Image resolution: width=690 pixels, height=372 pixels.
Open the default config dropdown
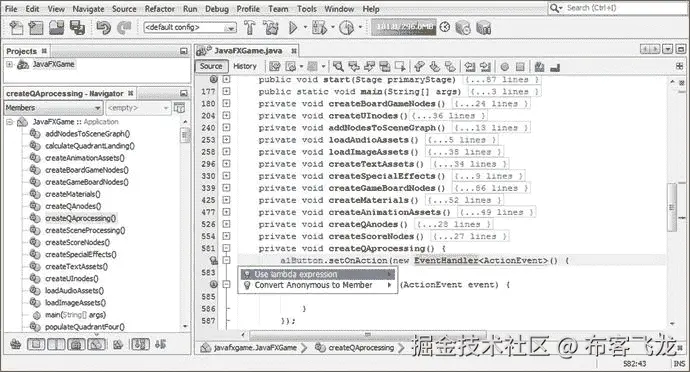coord(190,27)
